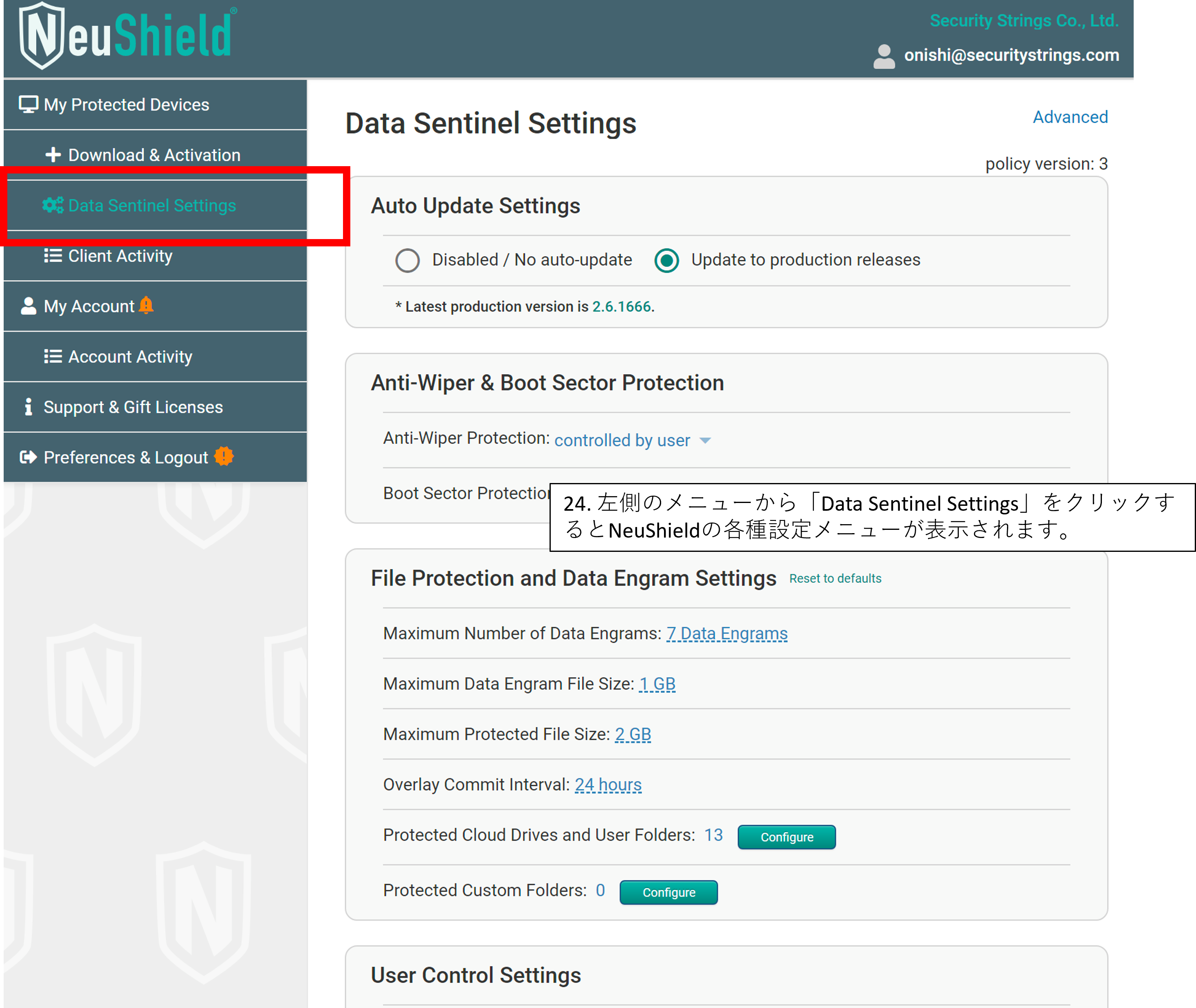Screen dimensions: 1196x1008
Task: Open My Protected Devices menu
Action: click(156, 105)
